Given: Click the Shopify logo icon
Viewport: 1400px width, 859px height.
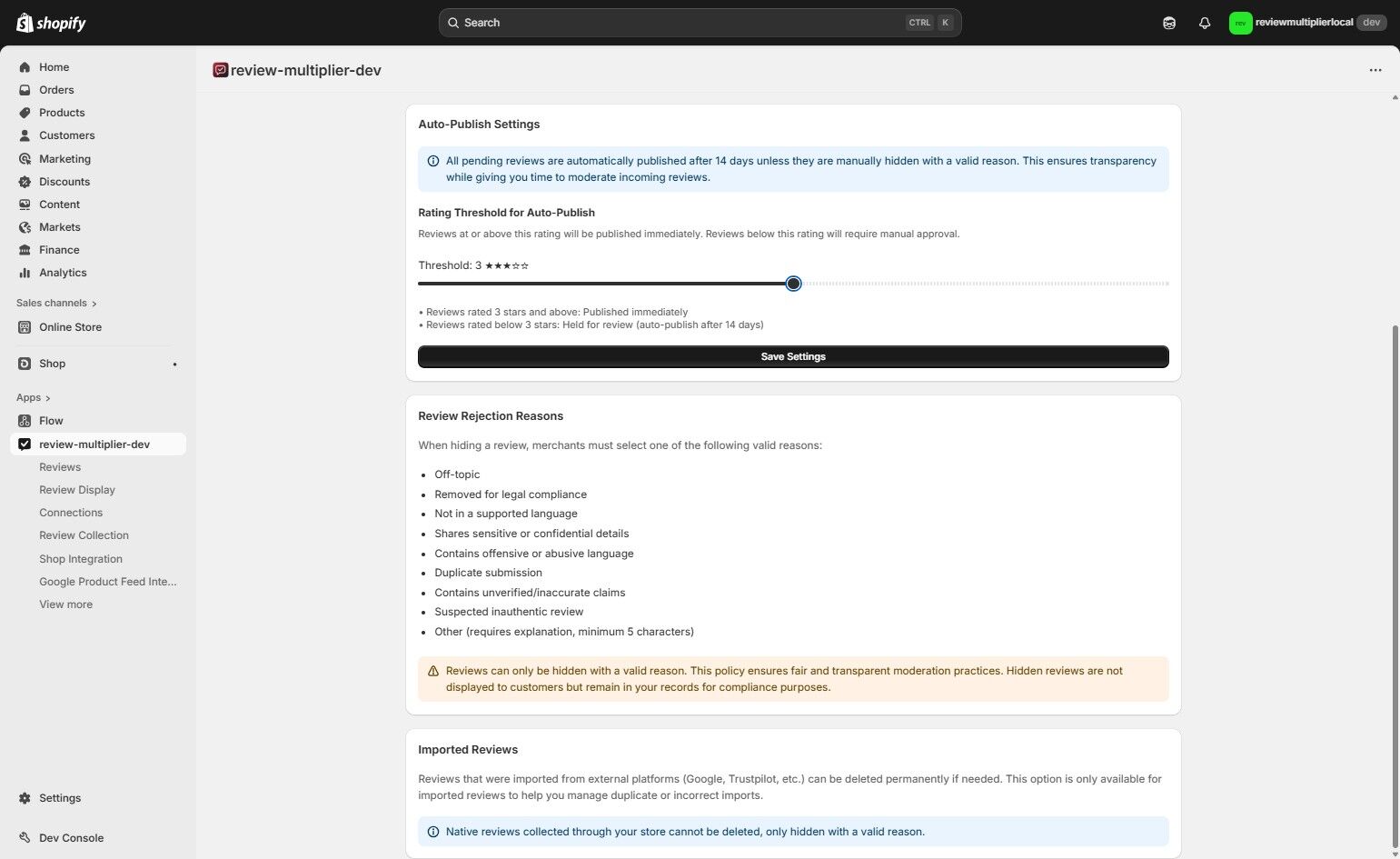Looking at the screenshot, I should (25, 23).
